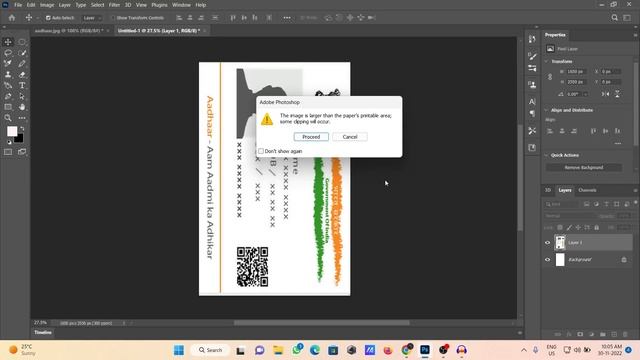640x360 pixels.
Task: Open the Window menu
Action: click(x=181, y=5)
